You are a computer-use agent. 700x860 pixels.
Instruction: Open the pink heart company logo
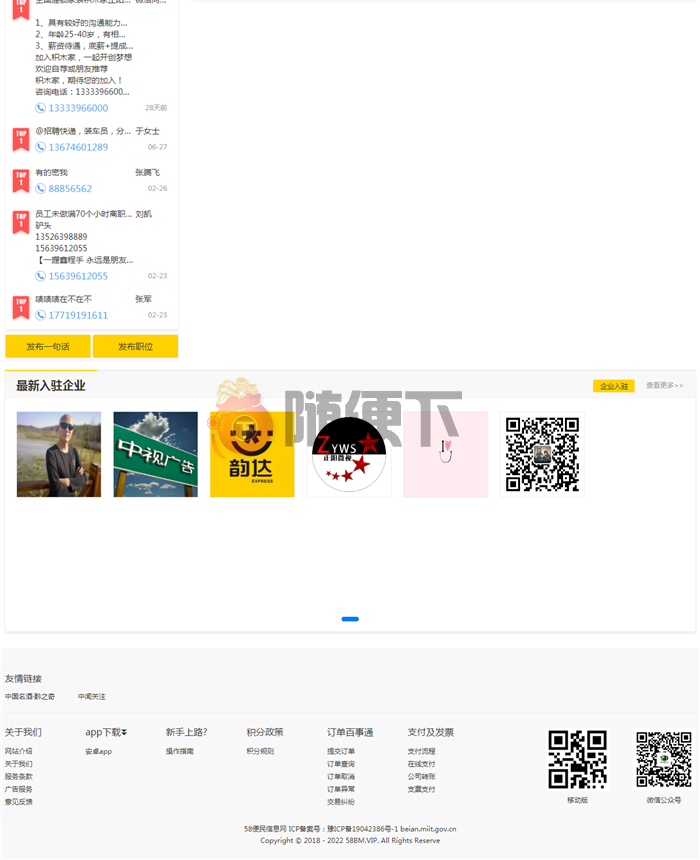tap(445, 454)
